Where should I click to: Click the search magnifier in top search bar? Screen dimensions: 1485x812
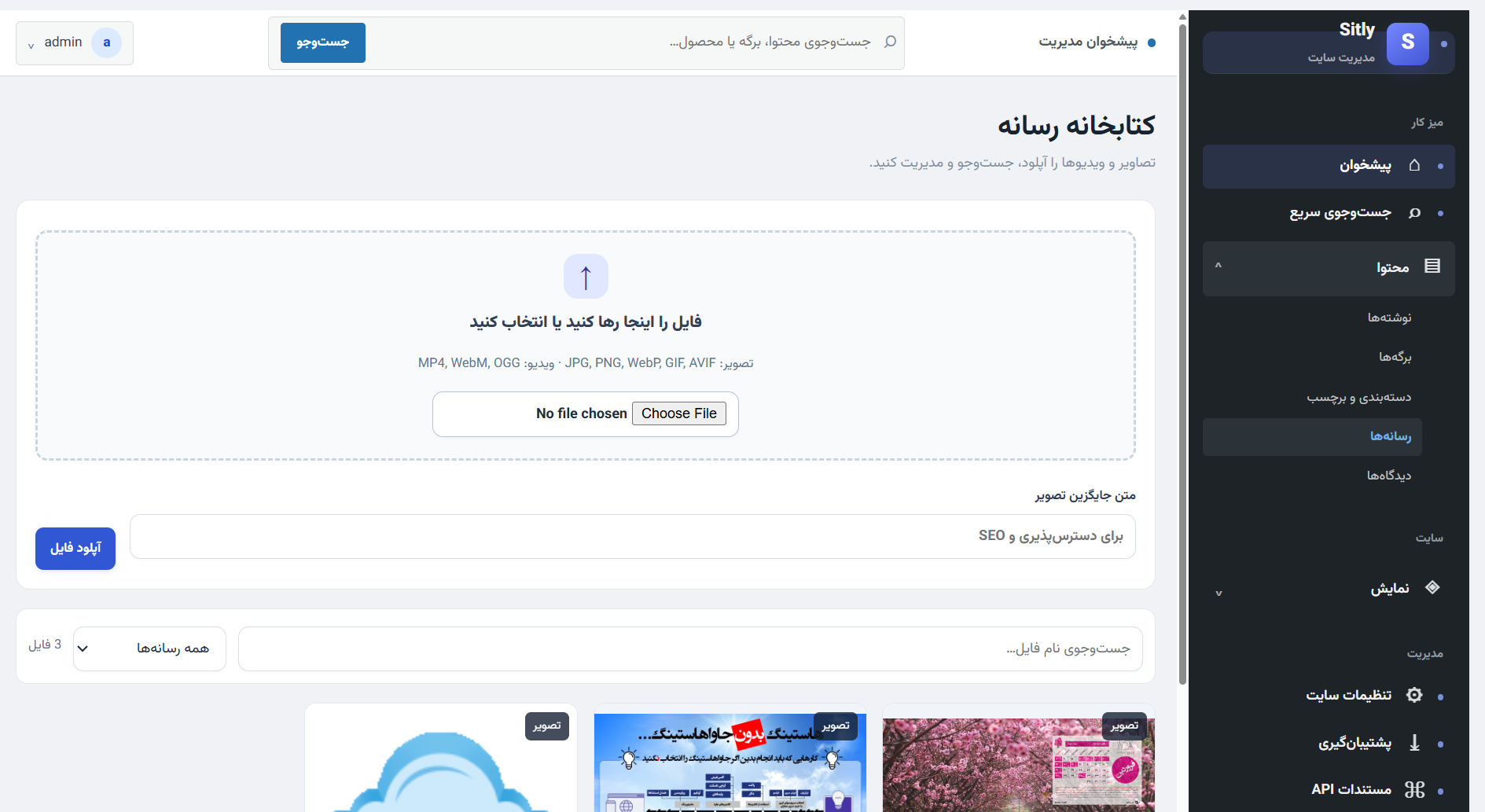pyautogui.click(x=890, y=42)
